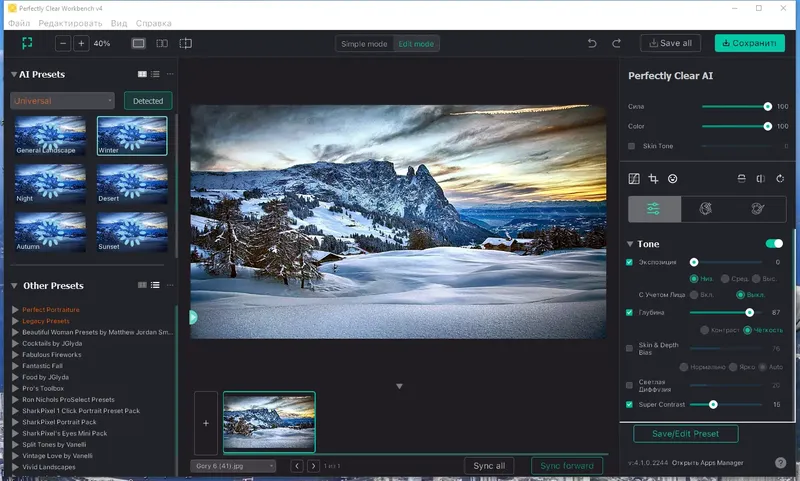The width and height of the screenshot is (800, 481).
Task: Click the Save all button
Action: [670, 43]
